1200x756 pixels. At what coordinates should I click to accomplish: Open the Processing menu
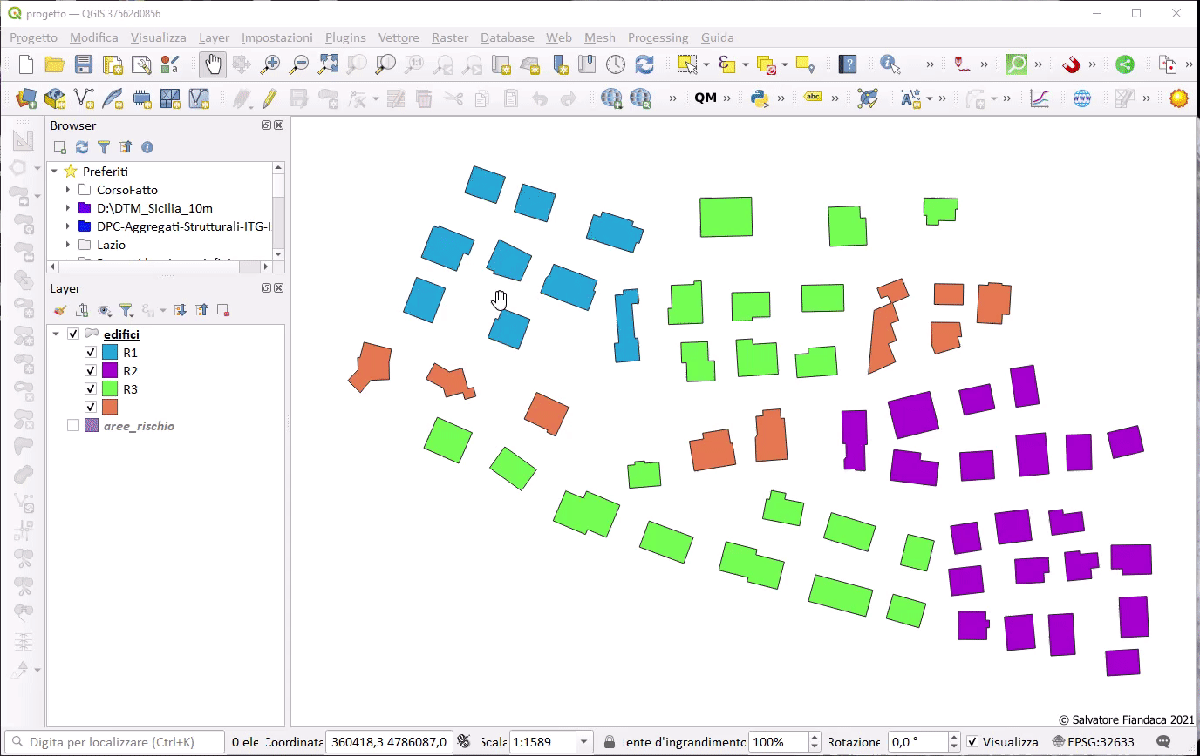click(657, 38)
